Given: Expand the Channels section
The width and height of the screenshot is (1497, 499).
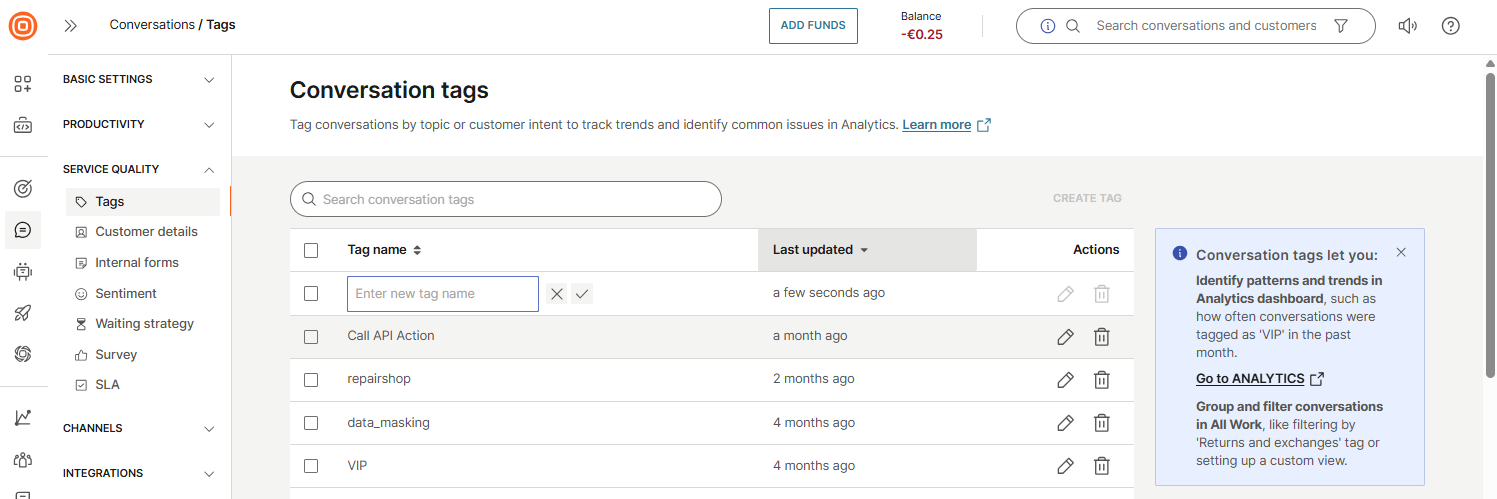Looking at the screenshot, I should point(139,429).
